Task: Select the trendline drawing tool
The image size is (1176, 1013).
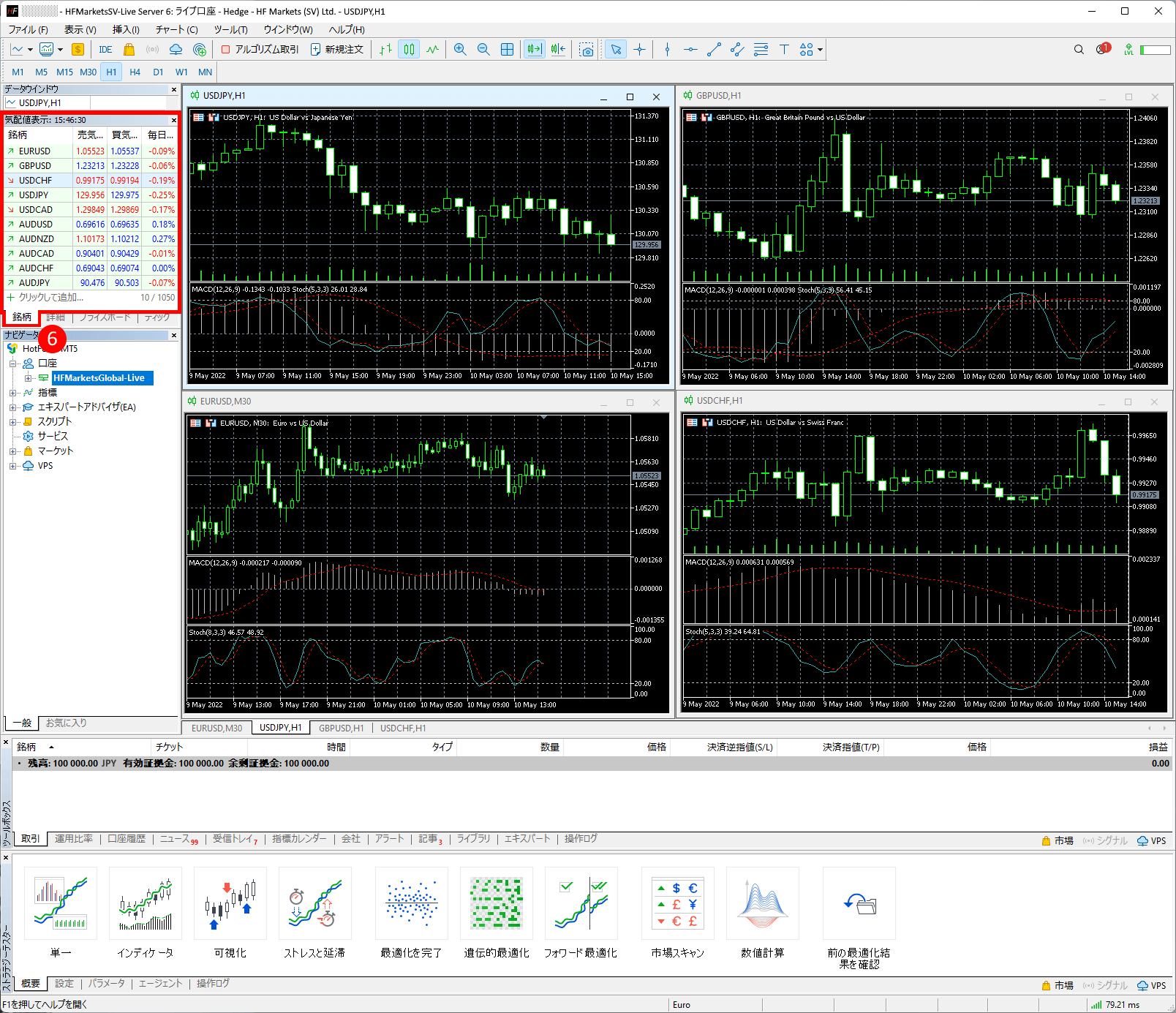Action: click(x=714, y=49)
